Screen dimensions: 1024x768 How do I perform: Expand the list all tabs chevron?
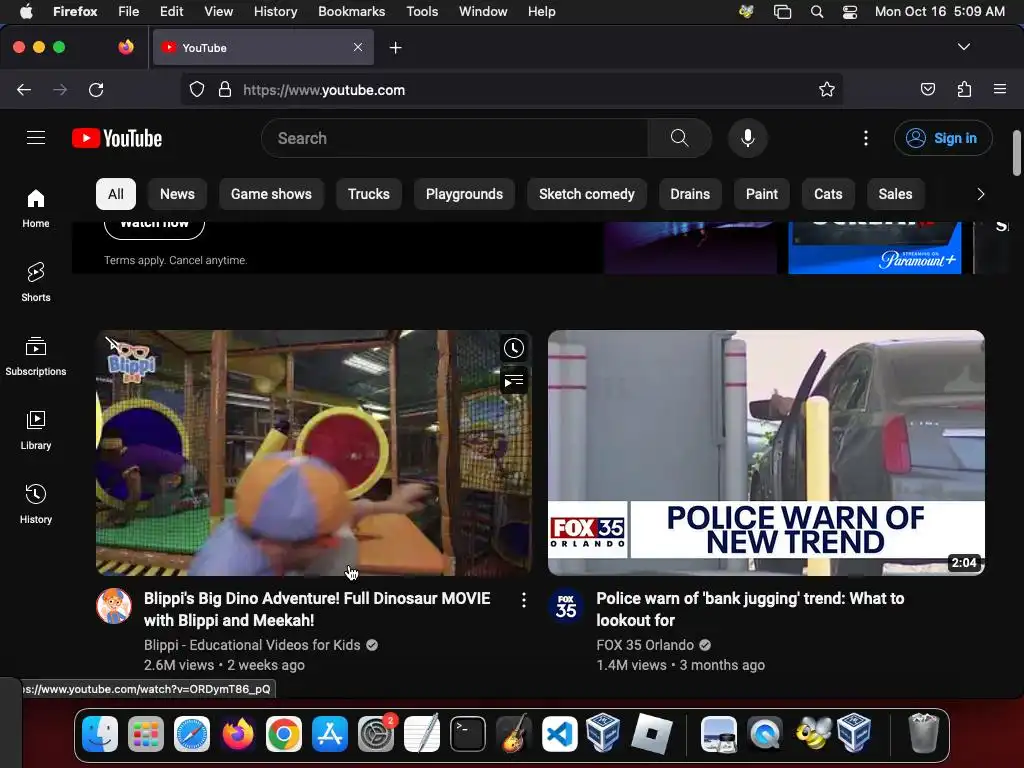[964, 47]
